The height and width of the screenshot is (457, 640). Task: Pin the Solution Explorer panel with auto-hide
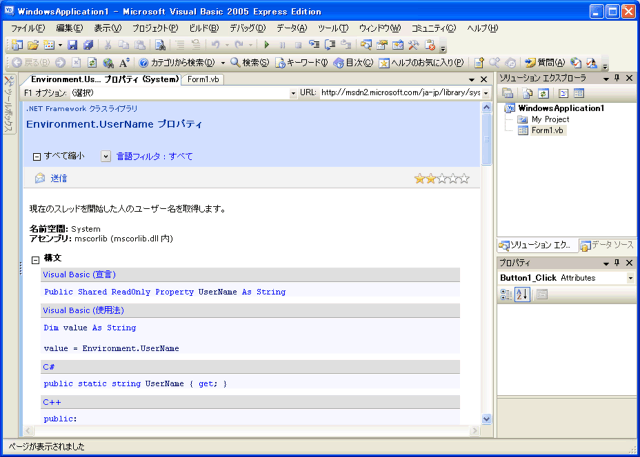coord(616,77)
